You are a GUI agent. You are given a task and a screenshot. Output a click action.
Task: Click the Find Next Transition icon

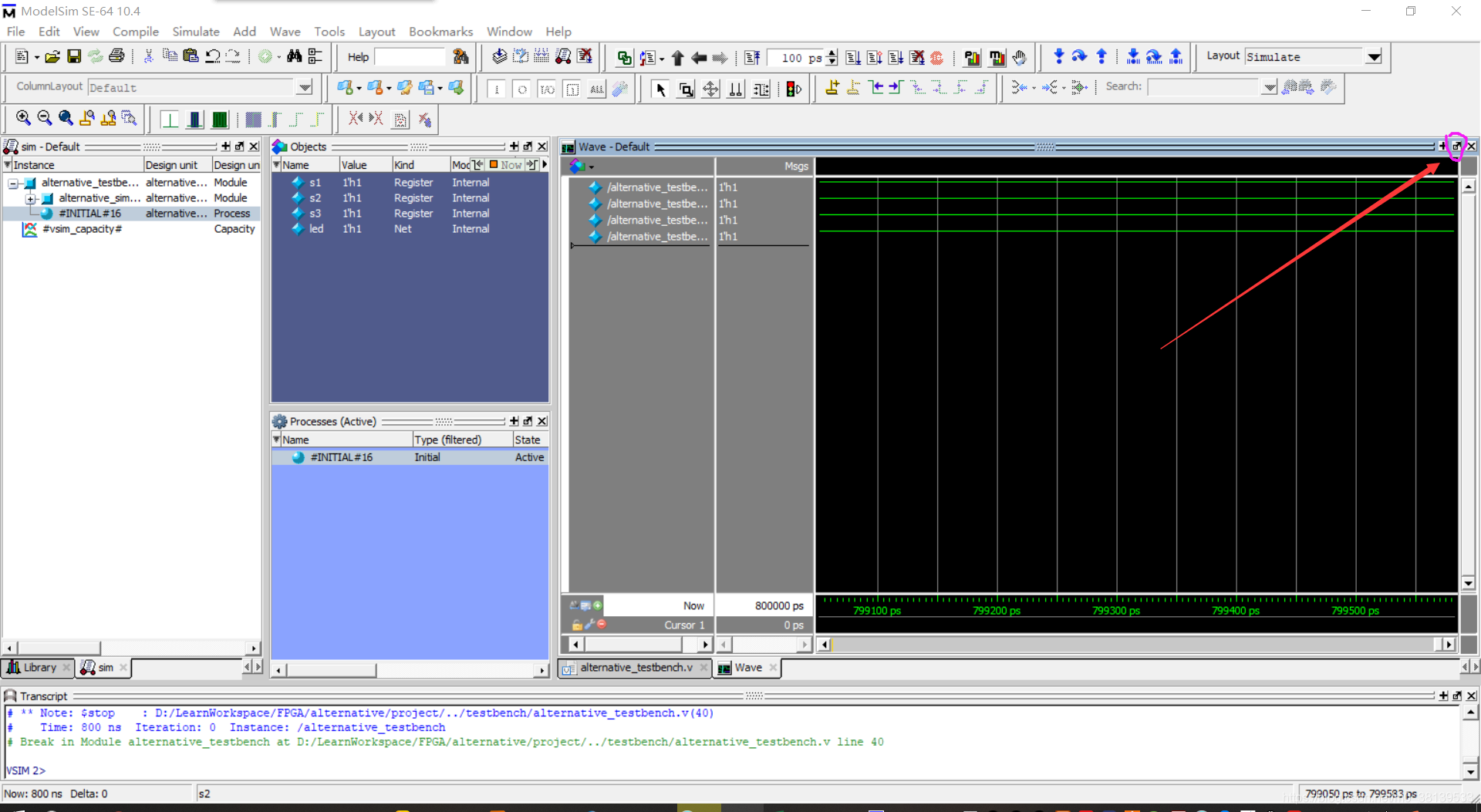pos(896,87)
